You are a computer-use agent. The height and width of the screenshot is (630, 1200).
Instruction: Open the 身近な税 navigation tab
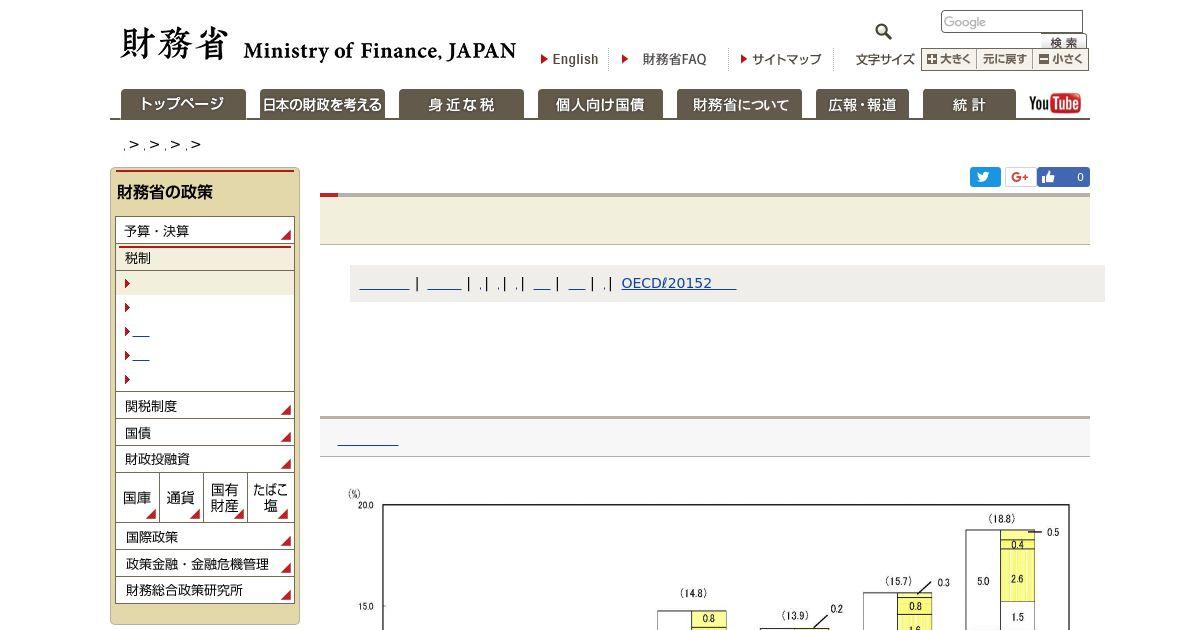point(461,104)
